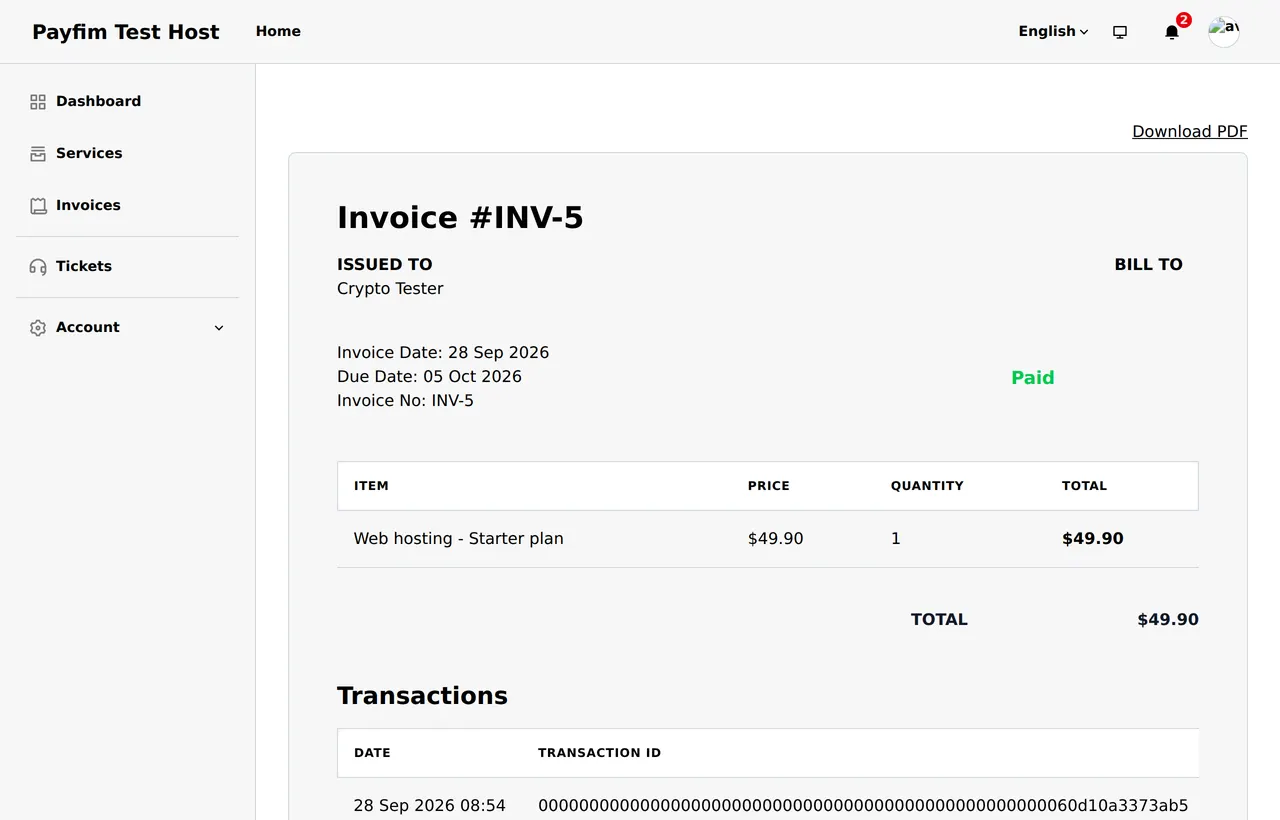
Task: Click the QUANTITY column header
Action: [927, 486]
